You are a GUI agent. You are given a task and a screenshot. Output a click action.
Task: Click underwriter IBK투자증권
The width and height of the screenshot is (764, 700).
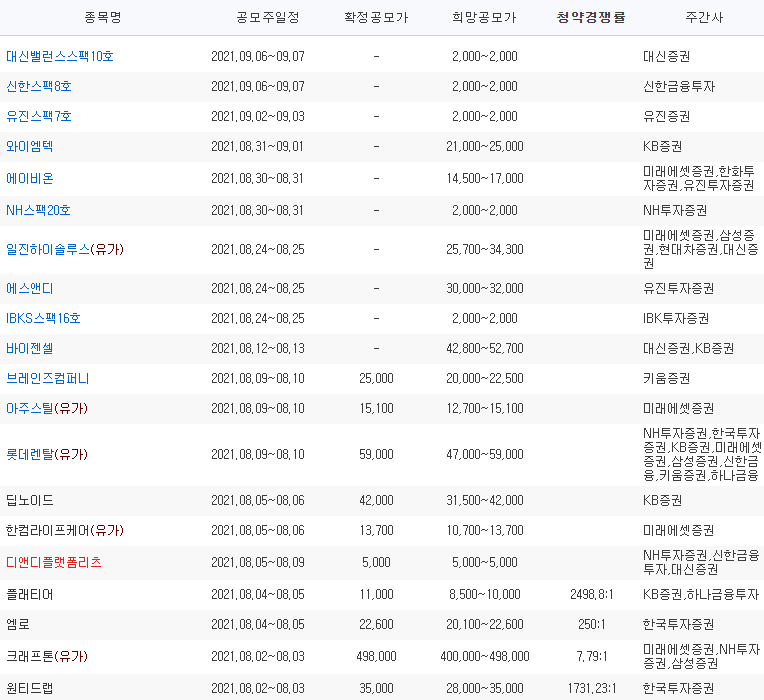[676, 319]
